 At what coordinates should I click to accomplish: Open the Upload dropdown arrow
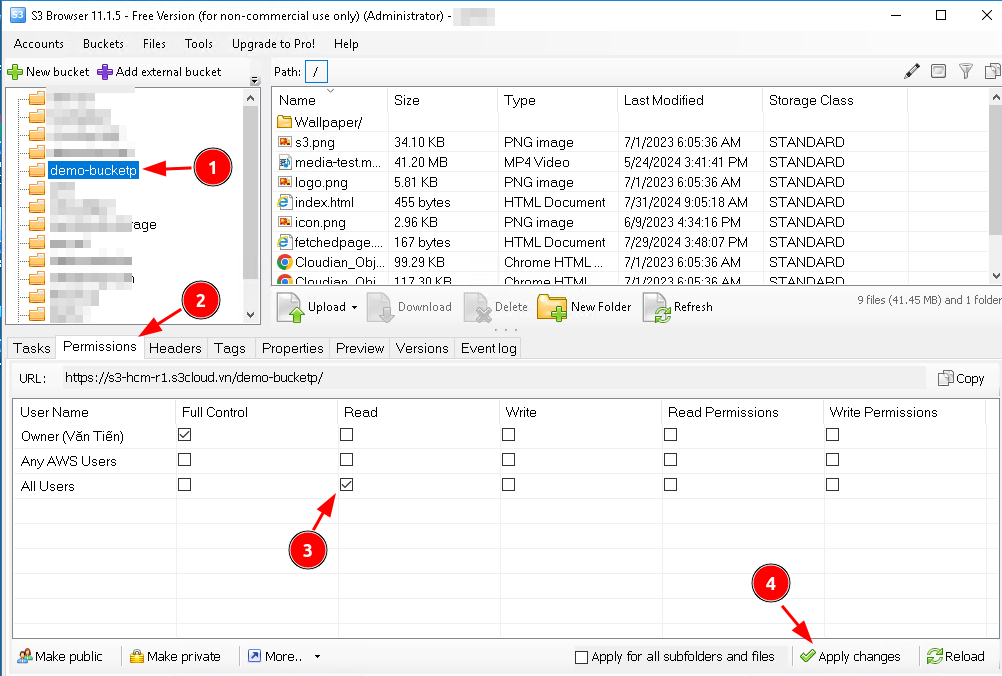tap(354, 308)
